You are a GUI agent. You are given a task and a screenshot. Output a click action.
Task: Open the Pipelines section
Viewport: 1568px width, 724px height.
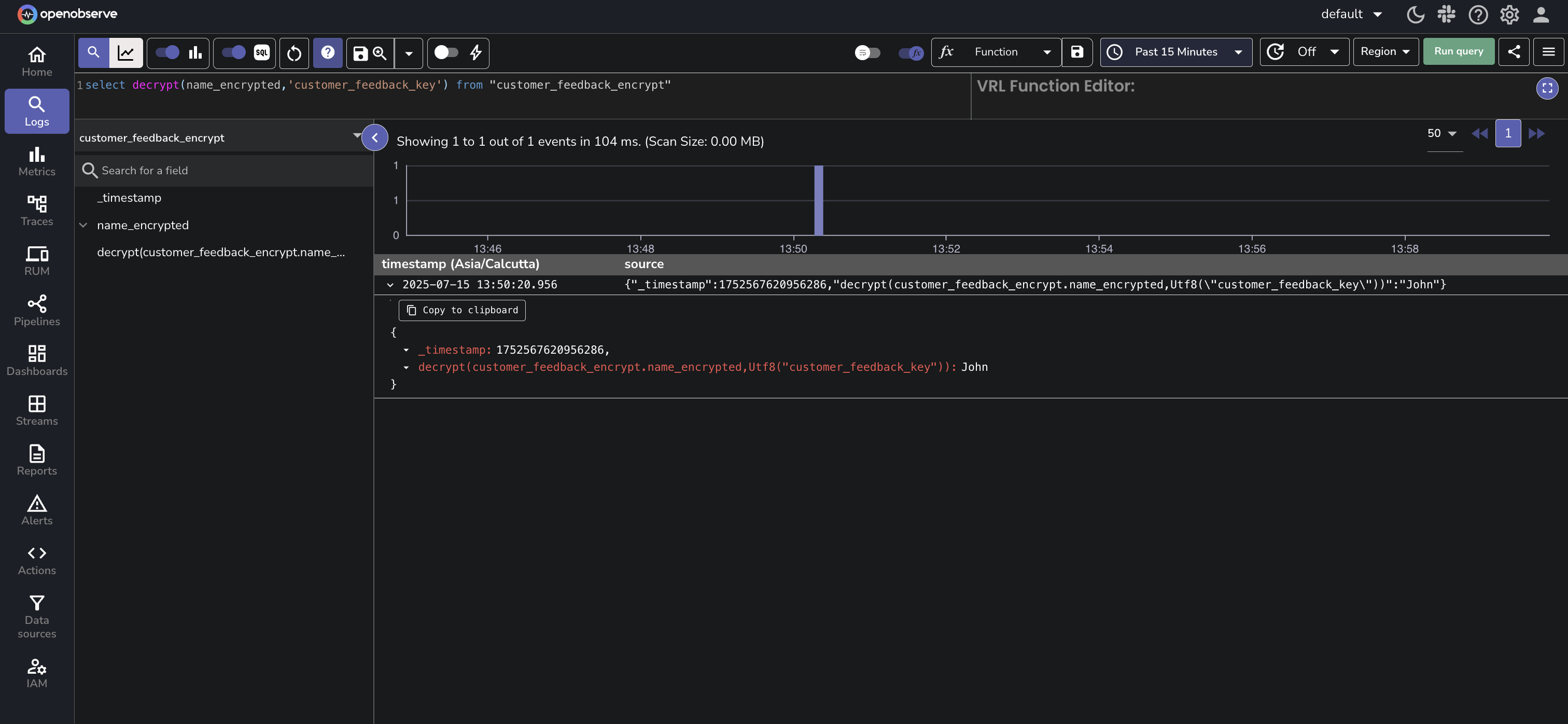coord(36,311)
